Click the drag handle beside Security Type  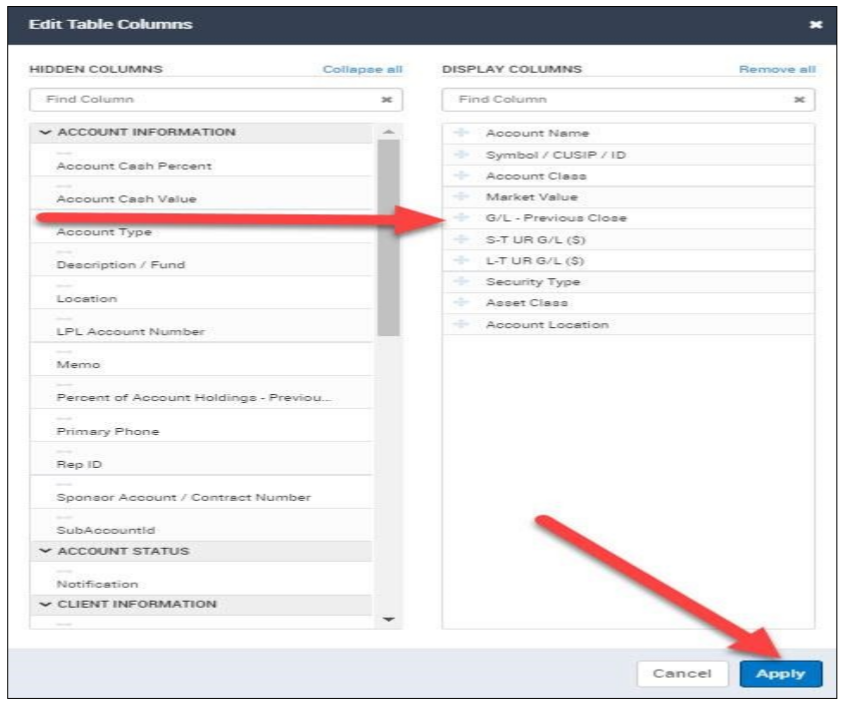(461, 281)
